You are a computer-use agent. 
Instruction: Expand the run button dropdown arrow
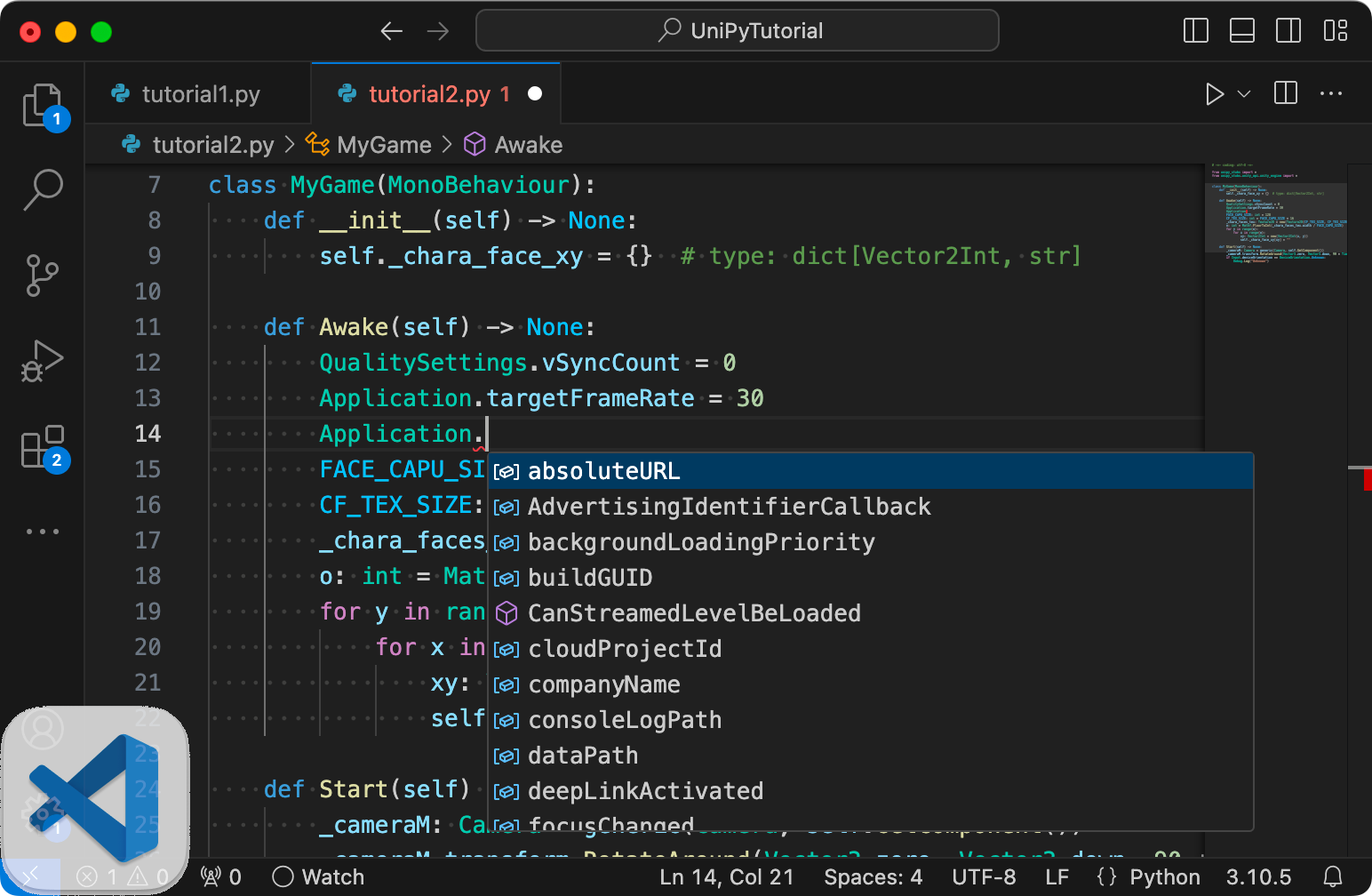coord(1244,94)
